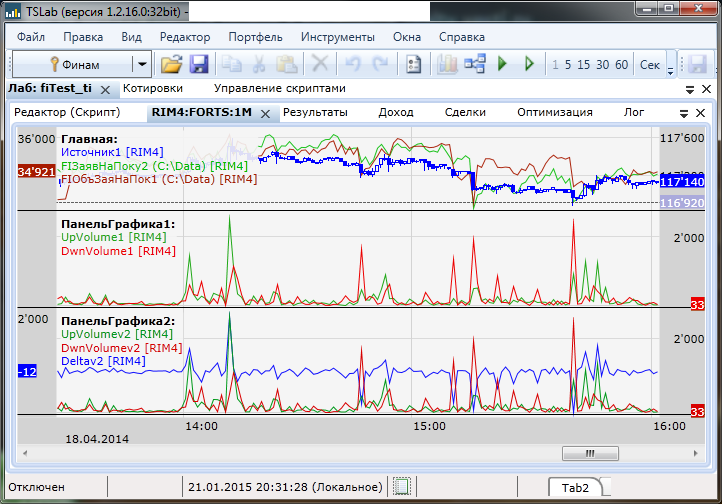Open the inner tab list dropdown arrow
This screenshot has width=722, height=504.
tap(685, 113)
